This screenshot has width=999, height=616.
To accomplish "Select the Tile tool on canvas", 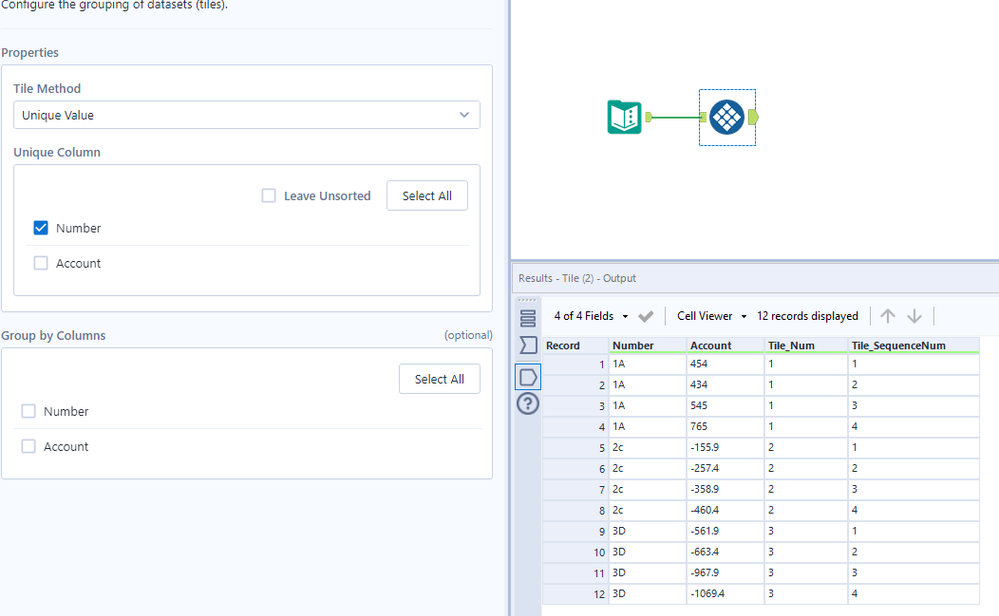I will pyautogui.click(x=727, y=117).
